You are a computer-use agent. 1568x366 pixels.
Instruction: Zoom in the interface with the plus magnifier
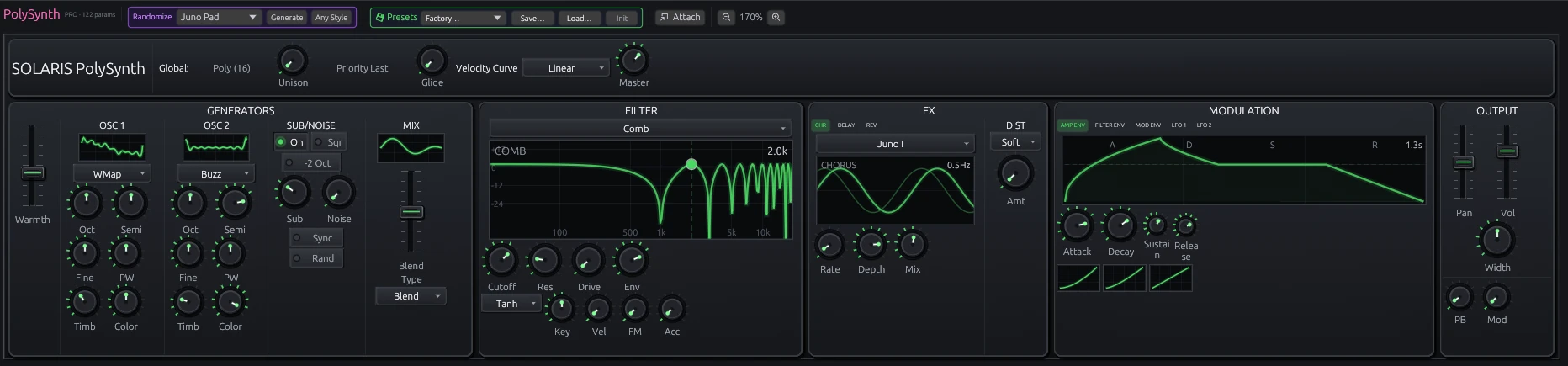776,17
